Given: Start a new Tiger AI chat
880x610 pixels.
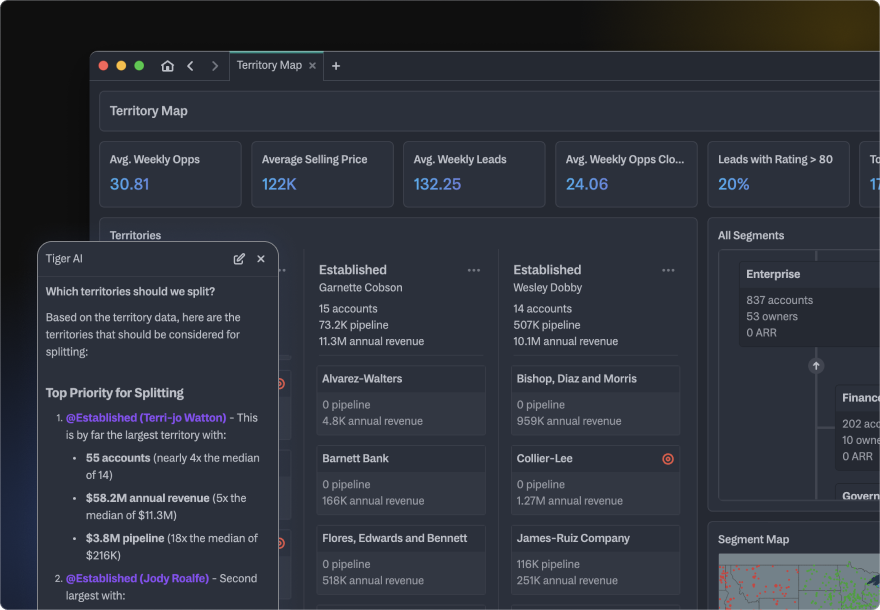Looking at the screenshot, I should tap(239, 259).
